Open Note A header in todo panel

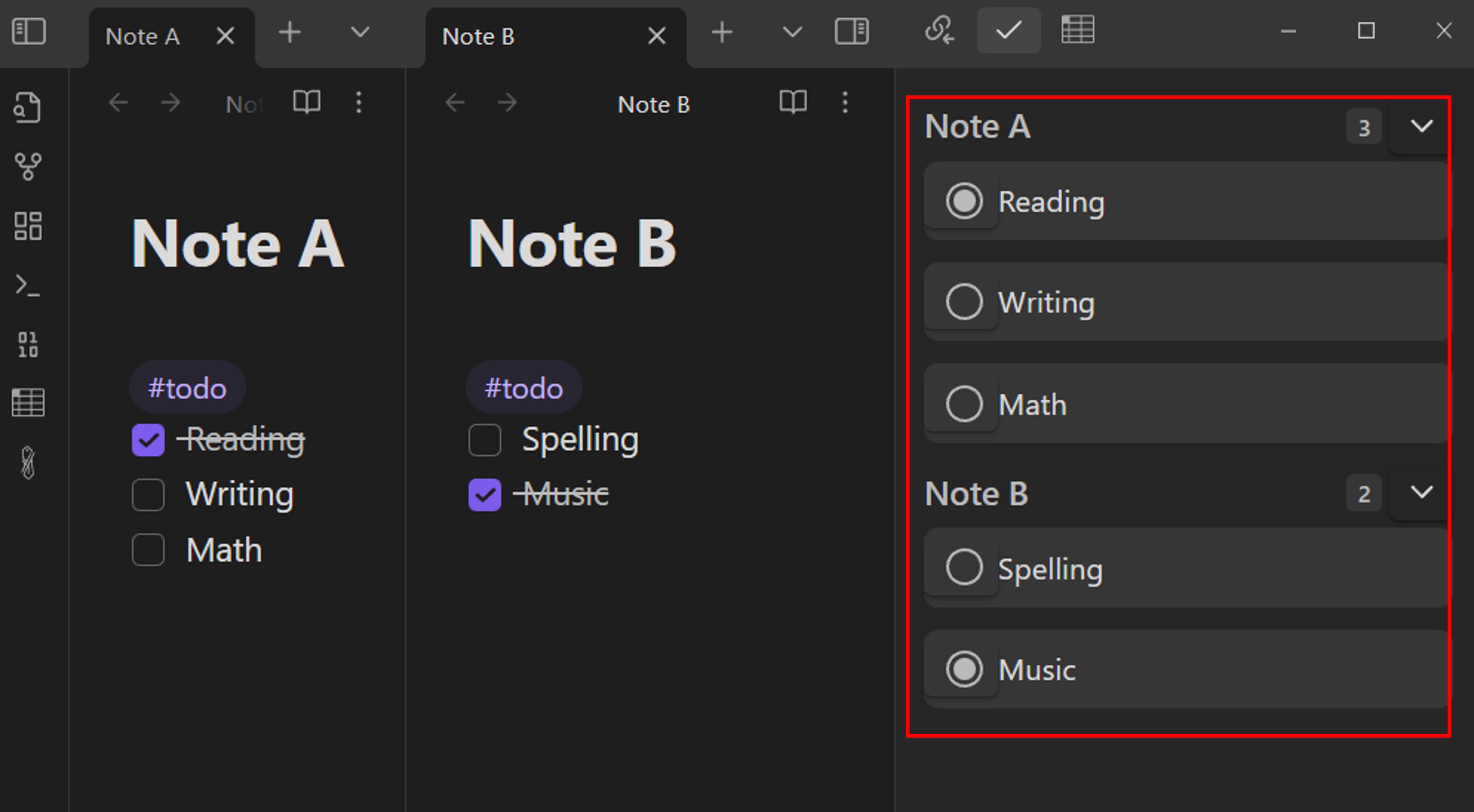click(x=977, y=126)
